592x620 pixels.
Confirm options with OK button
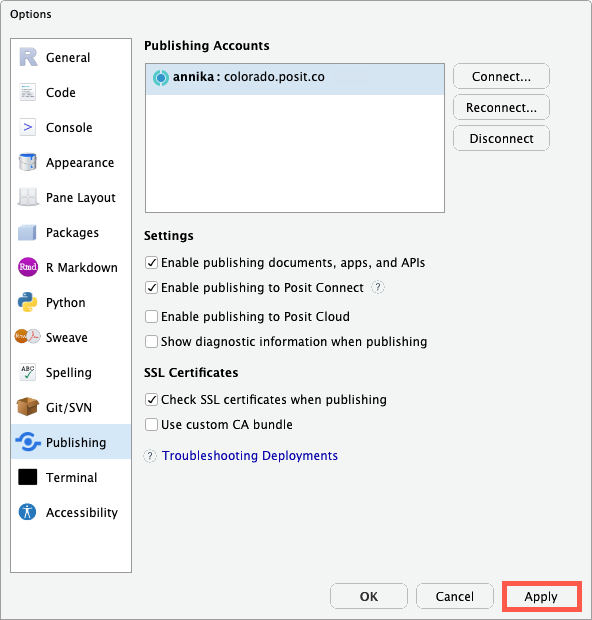click(x=369, y=596)
